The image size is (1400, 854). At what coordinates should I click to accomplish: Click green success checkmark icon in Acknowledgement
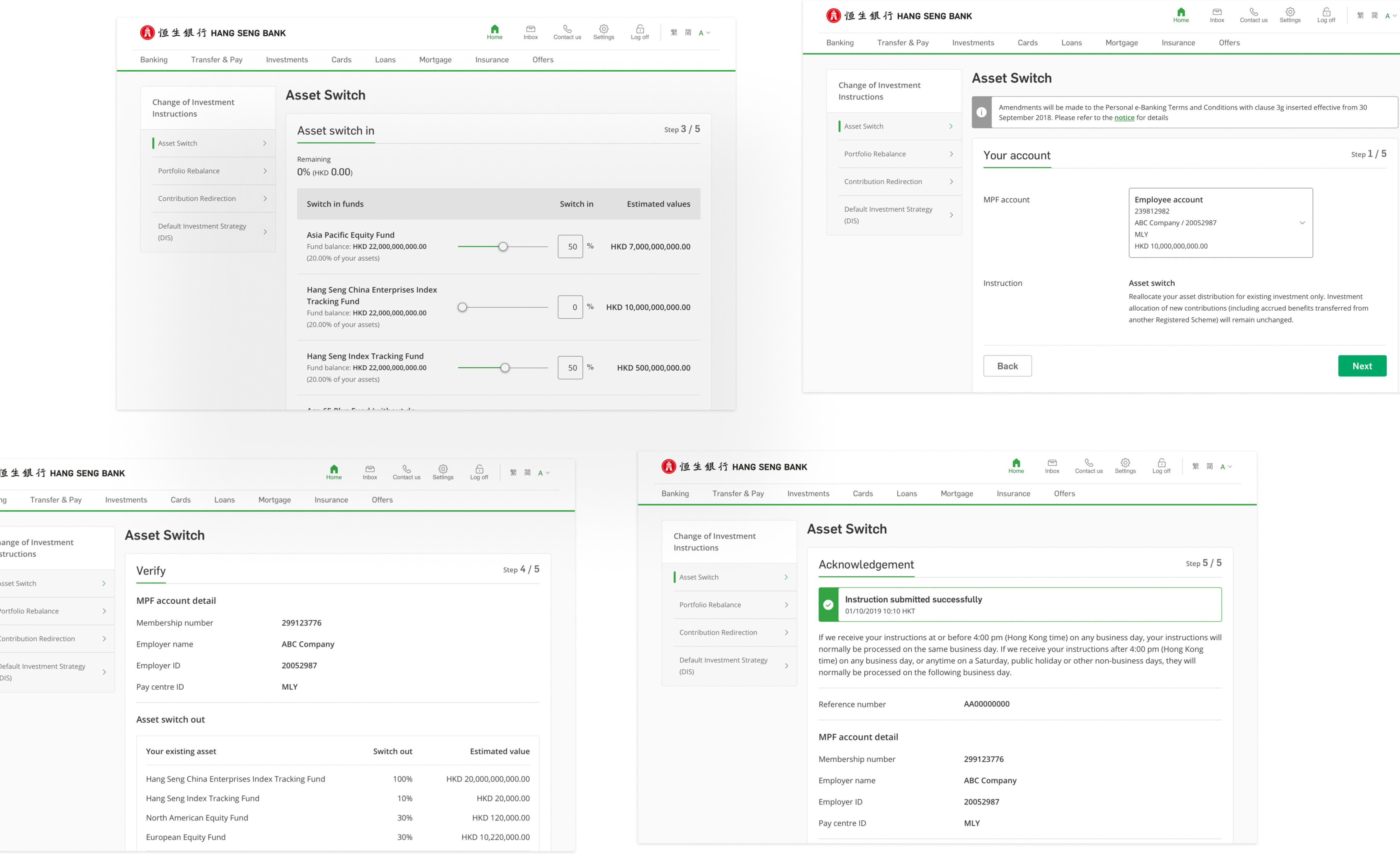click(x=828, y=604)
